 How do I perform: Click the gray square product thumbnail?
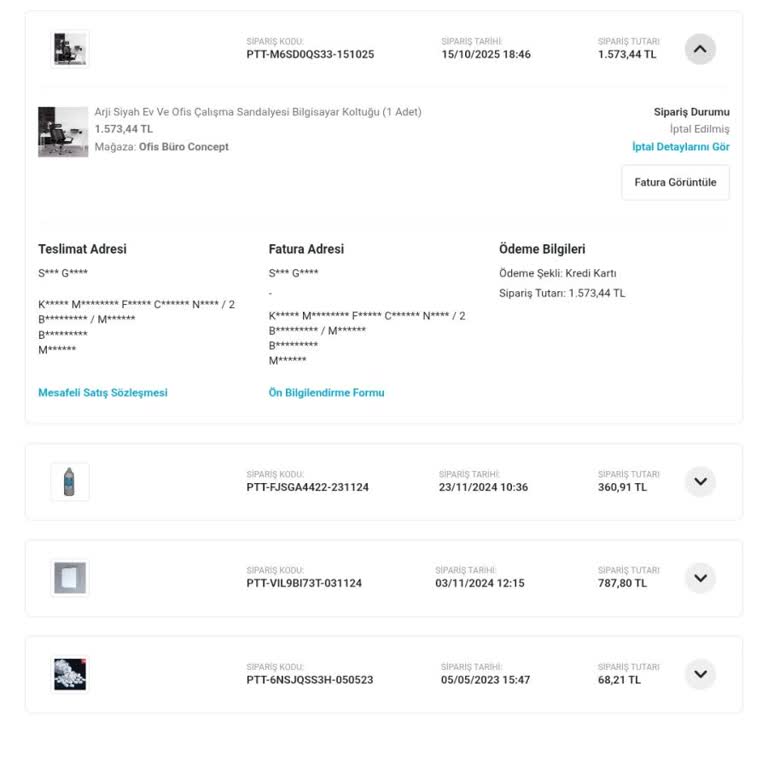pyautogui.click(x=70, y=578)
